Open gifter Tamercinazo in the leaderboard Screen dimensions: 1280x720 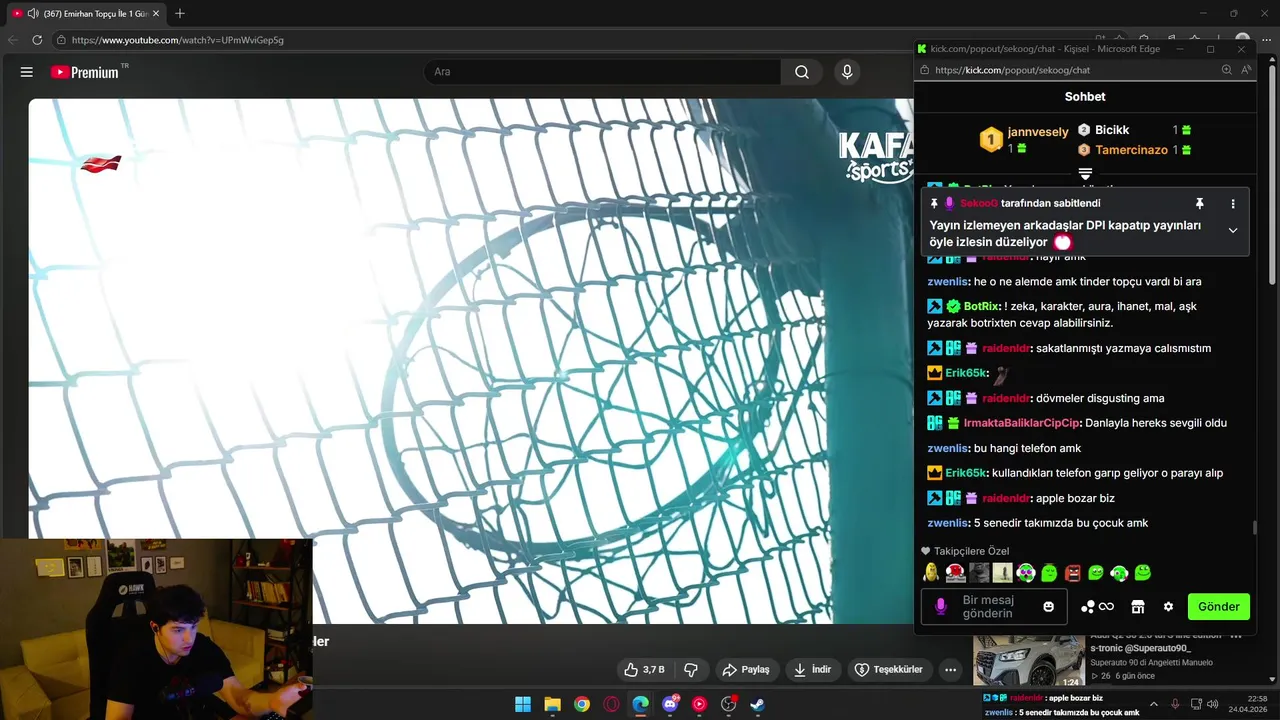(1131, 150)
